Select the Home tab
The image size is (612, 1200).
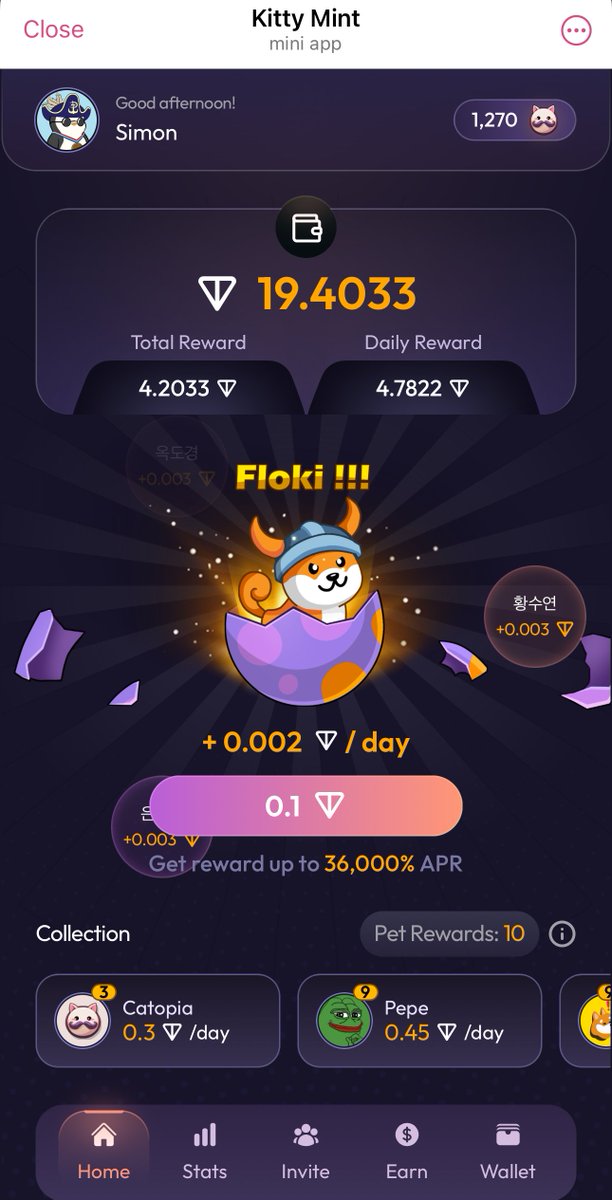click(x=103, y=1152)
